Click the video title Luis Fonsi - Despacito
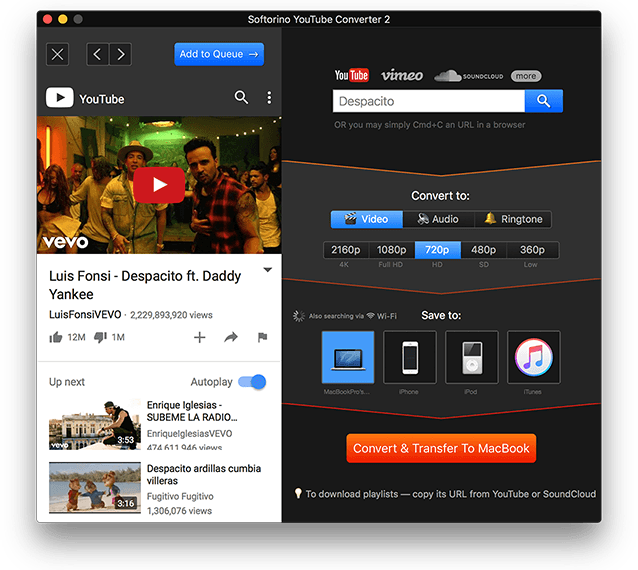The height and width of the screenshot is (570, 638). point(145,285)
